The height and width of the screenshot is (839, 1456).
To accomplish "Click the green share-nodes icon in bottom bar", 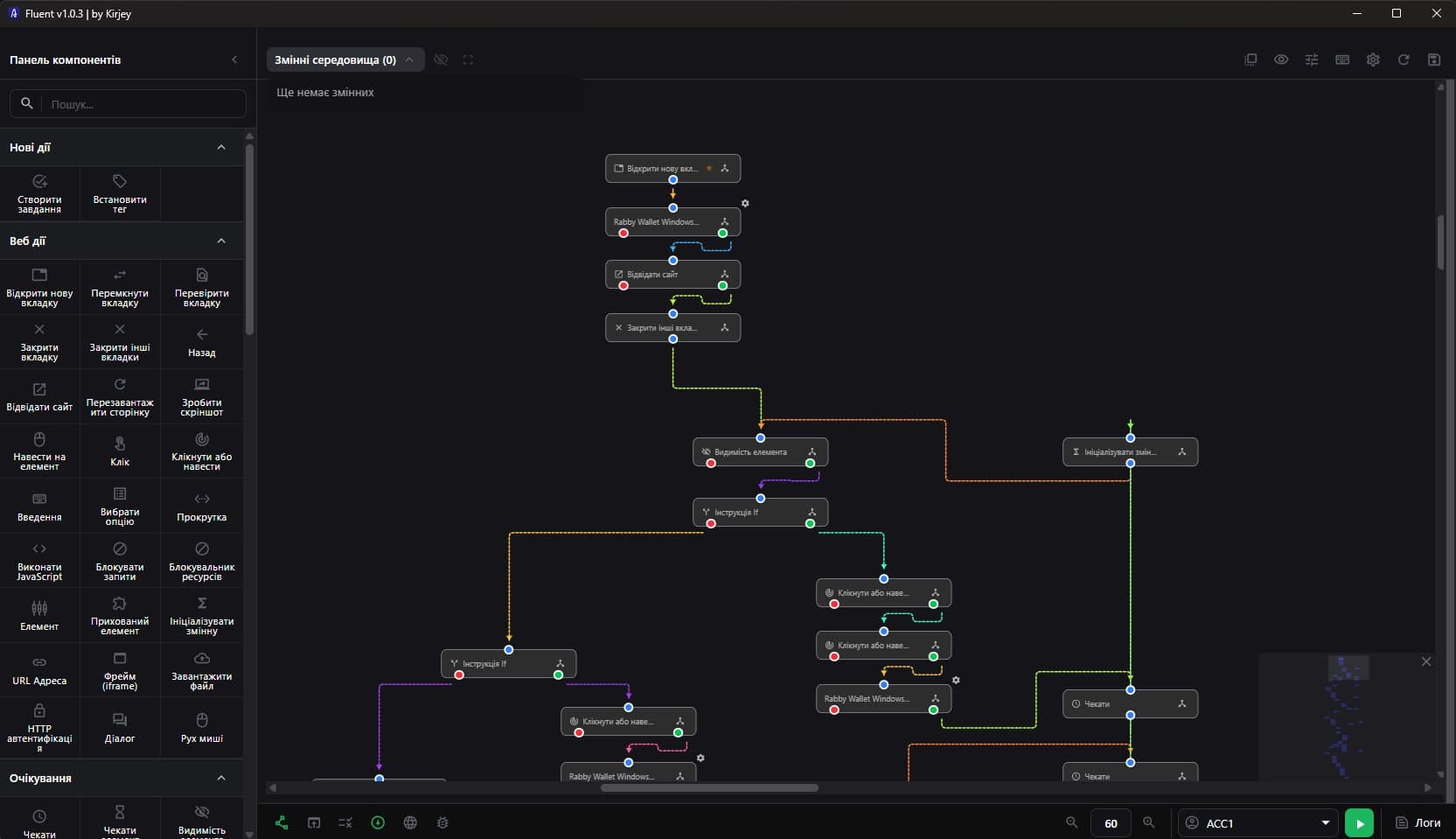I will tap(282, 822).
